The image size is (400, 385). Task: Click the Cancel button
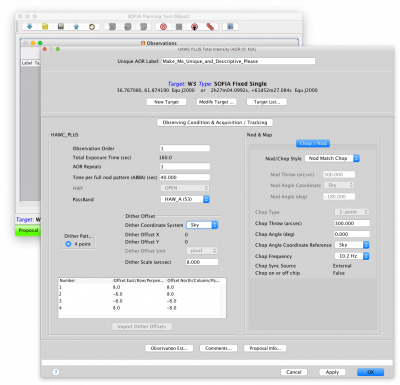pyautogui.click(x=294, y=372)
